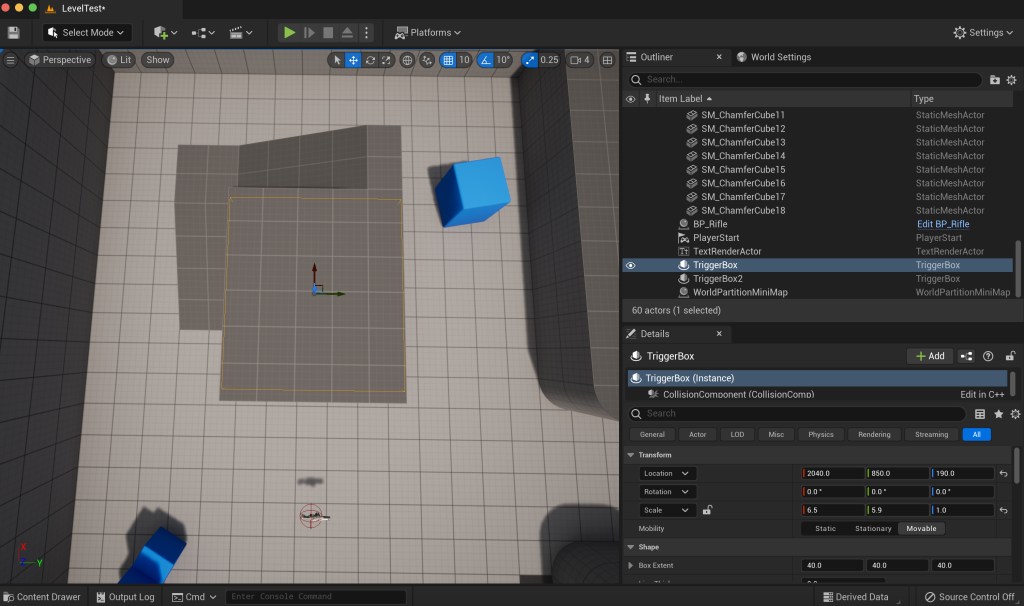Image resolution: width=1024 pixels, height=606 pixels.
Task: Reset Location to default arrow
Action: pyautogui.click(x=1003, y=474)
